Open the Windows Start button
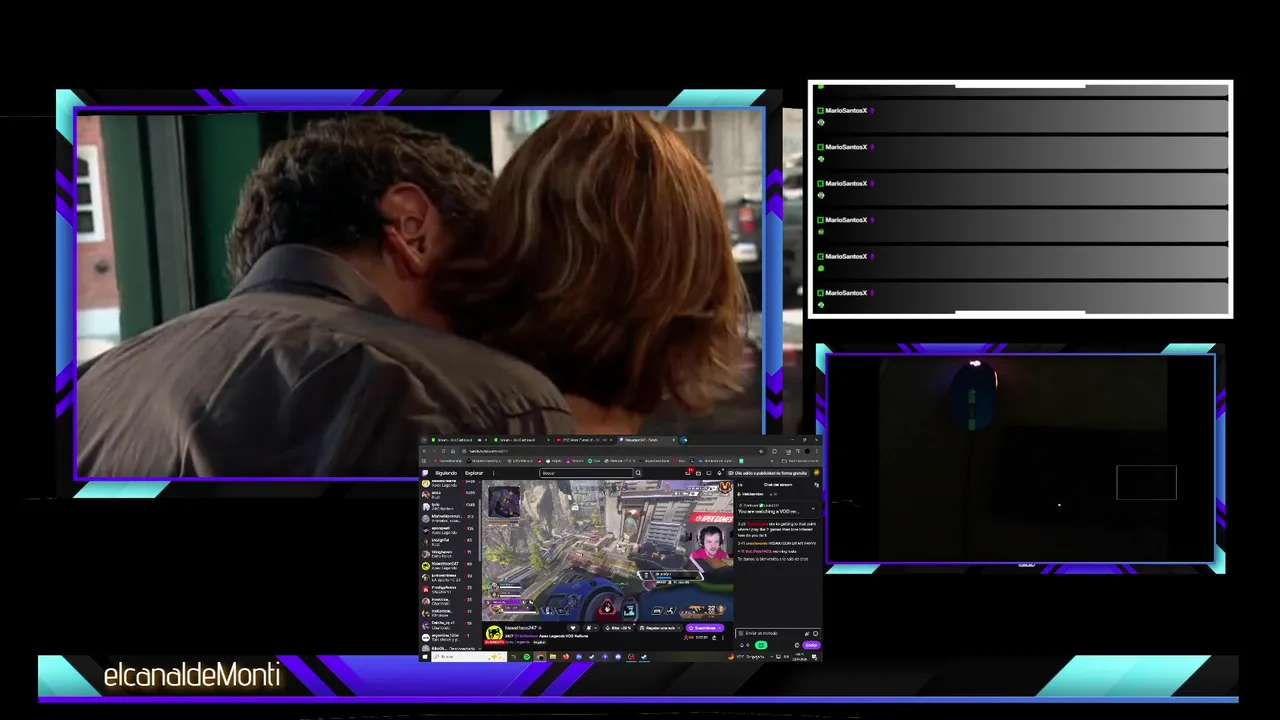The height and width of the screenshot is (720, 1280). tap(424, 657)
